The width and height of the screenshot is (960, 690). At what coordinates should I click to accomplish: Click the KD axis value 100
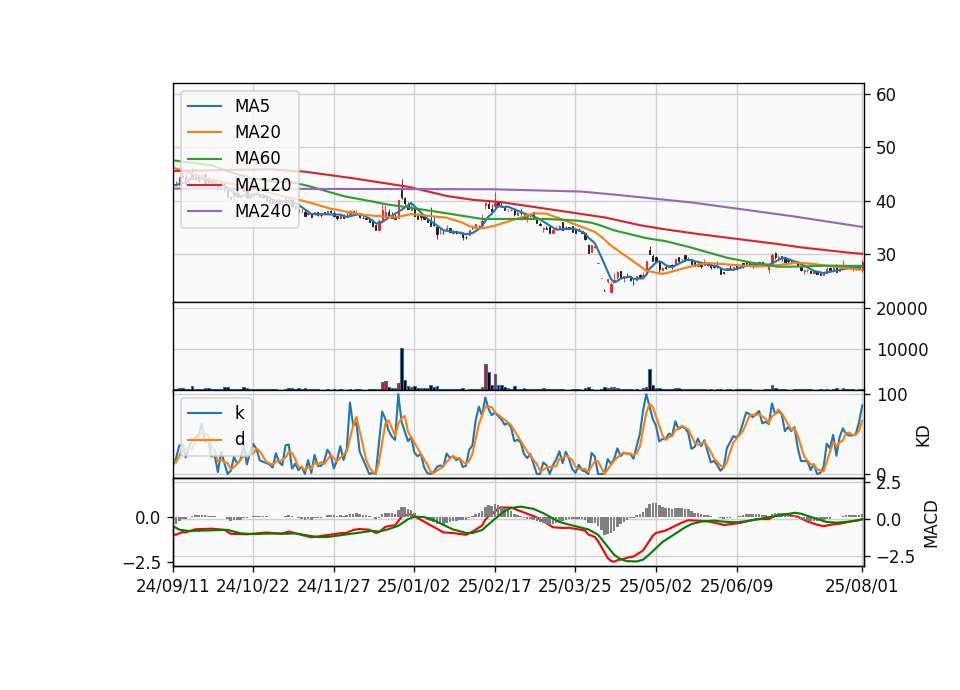(892, 395)
